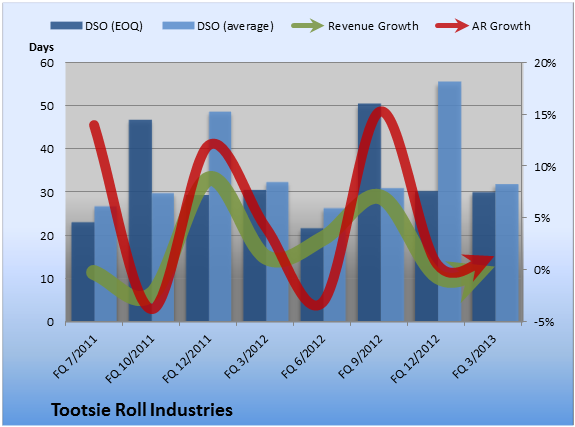Click the red AR Growth legend arrow

(452, 26)
